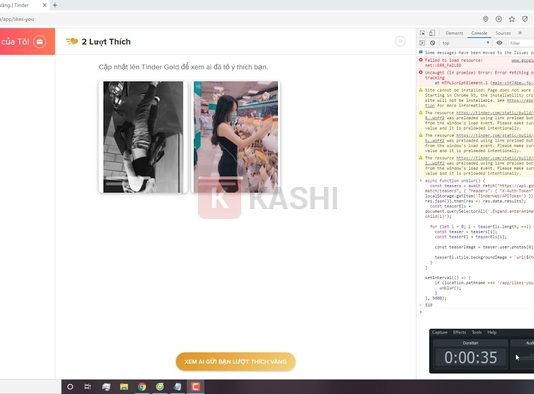Open the Sources tab in DevTools

[x=503, y=33]
